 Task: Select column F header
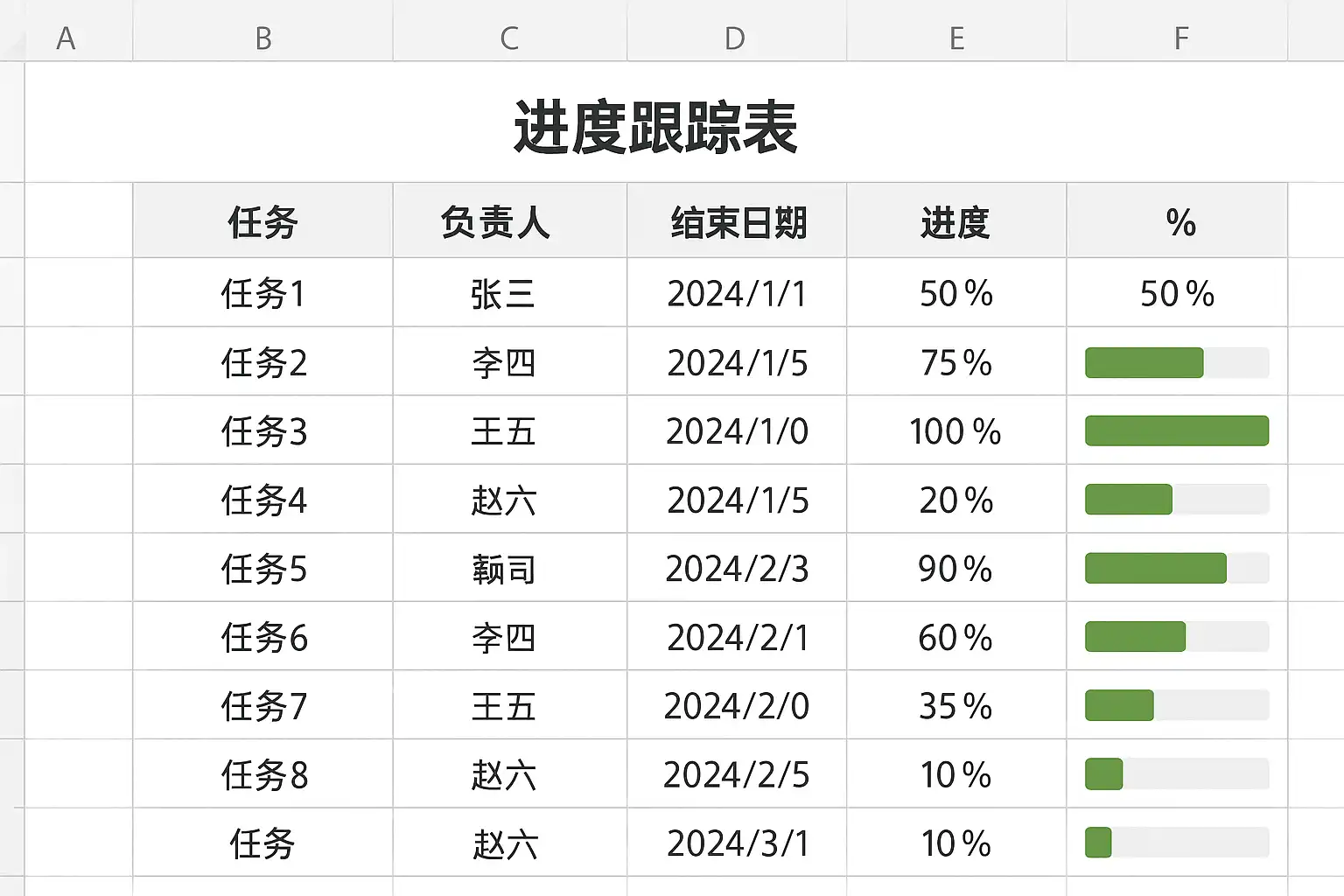(1180, 38)
